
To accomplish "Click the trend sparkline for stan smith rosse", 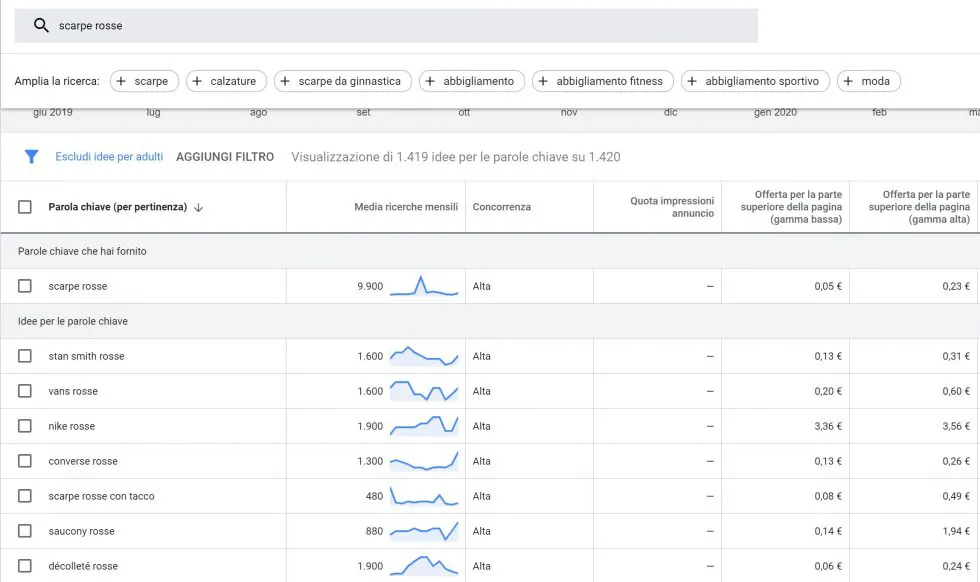I will 424,356.
